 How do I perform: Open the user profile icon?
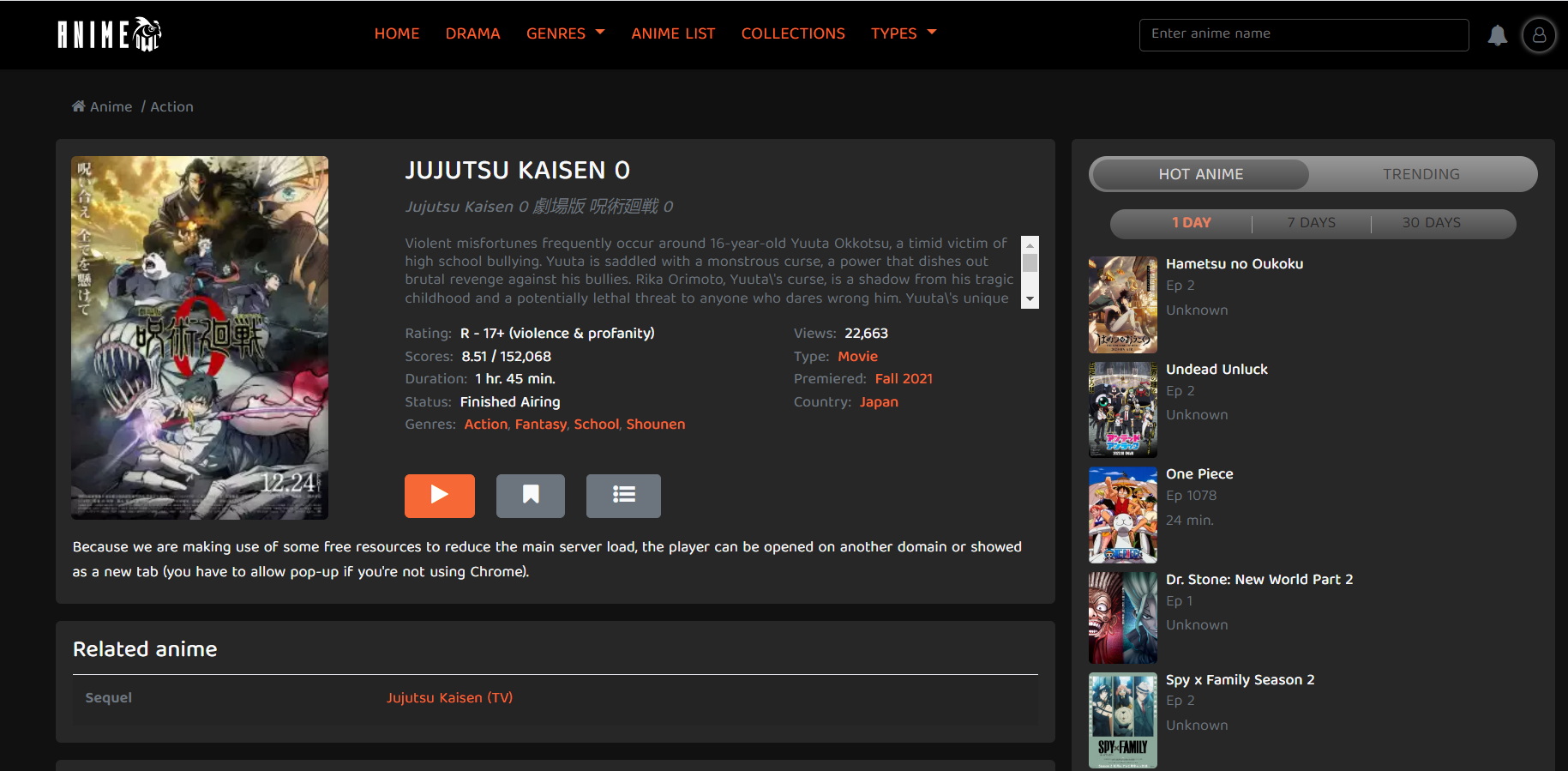[x=1539, y=35]
